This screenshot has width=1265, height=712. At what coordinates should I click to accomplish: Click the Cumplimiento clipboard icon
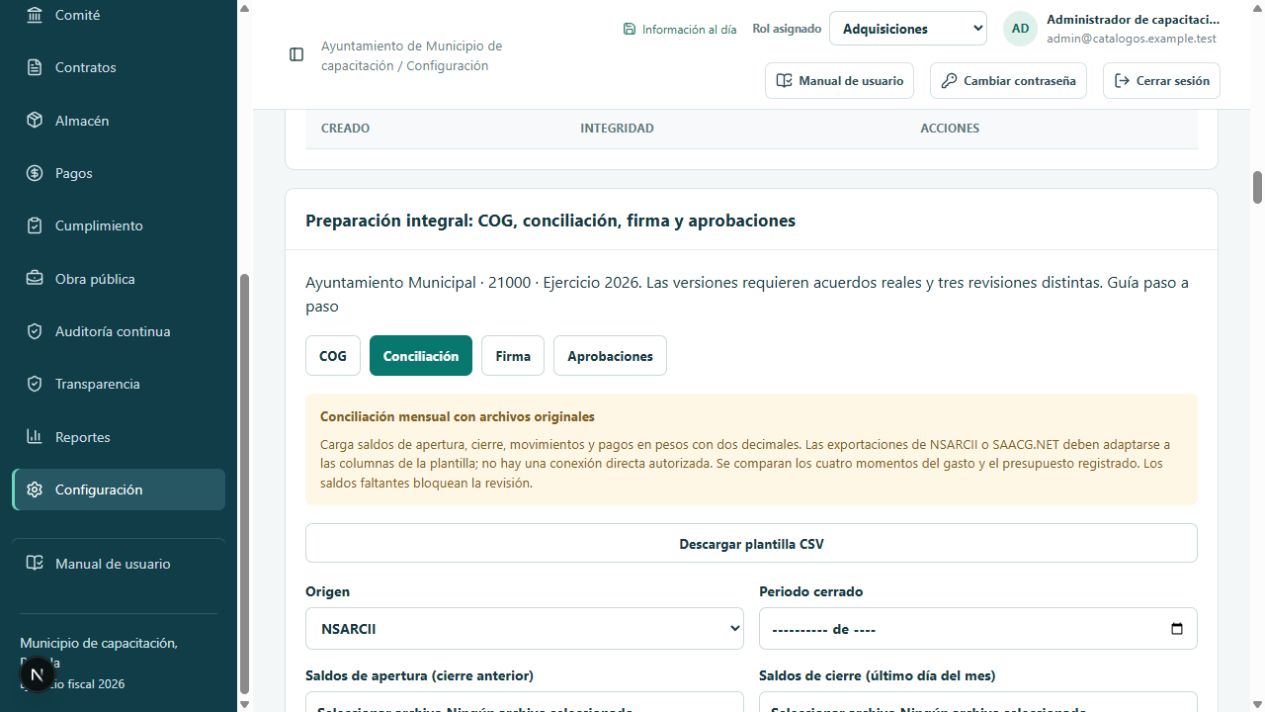[35, 226]
